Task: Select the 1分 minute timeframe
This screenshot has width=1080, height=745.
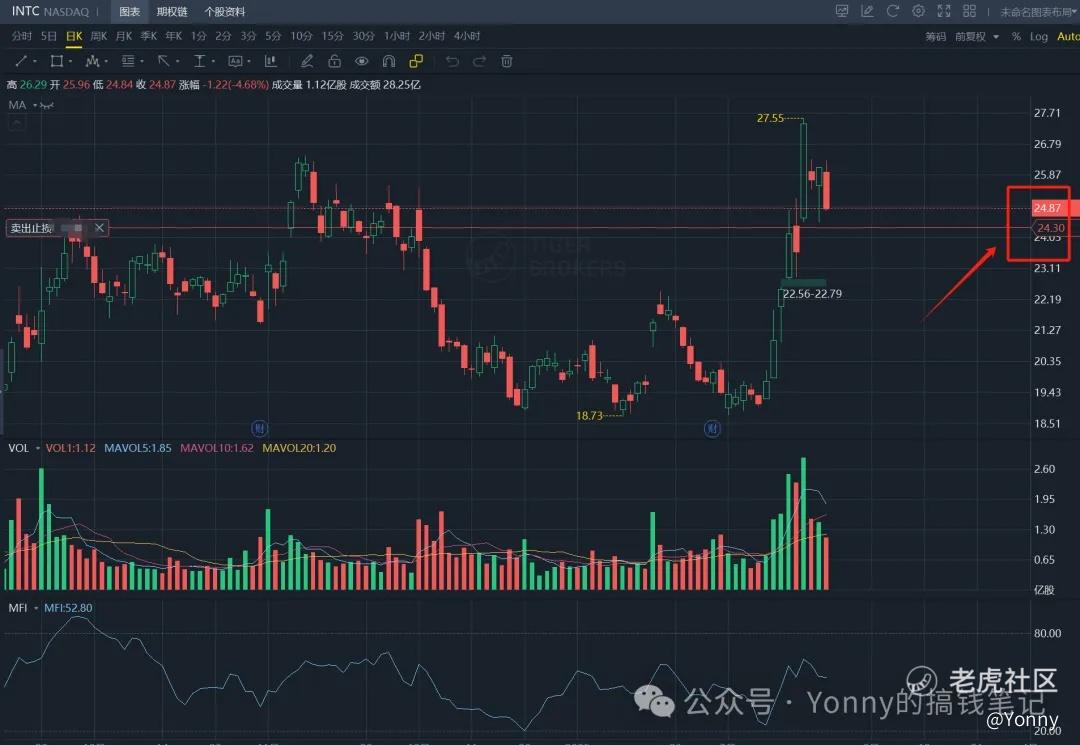Action: [x=198, y=36]
